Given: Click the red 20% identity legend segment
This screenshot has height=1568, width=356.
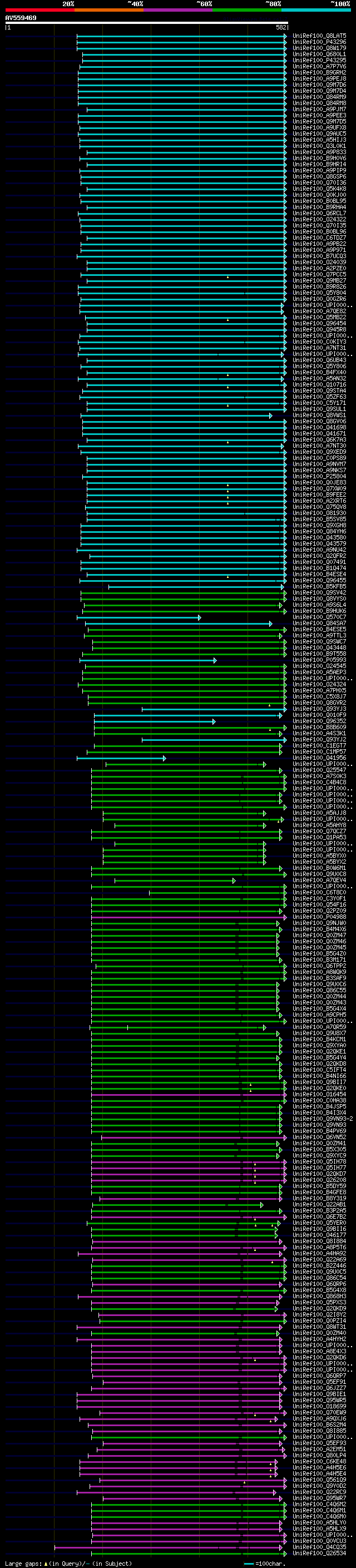Looking at the screenshot, I should click(x=39, y=10).
